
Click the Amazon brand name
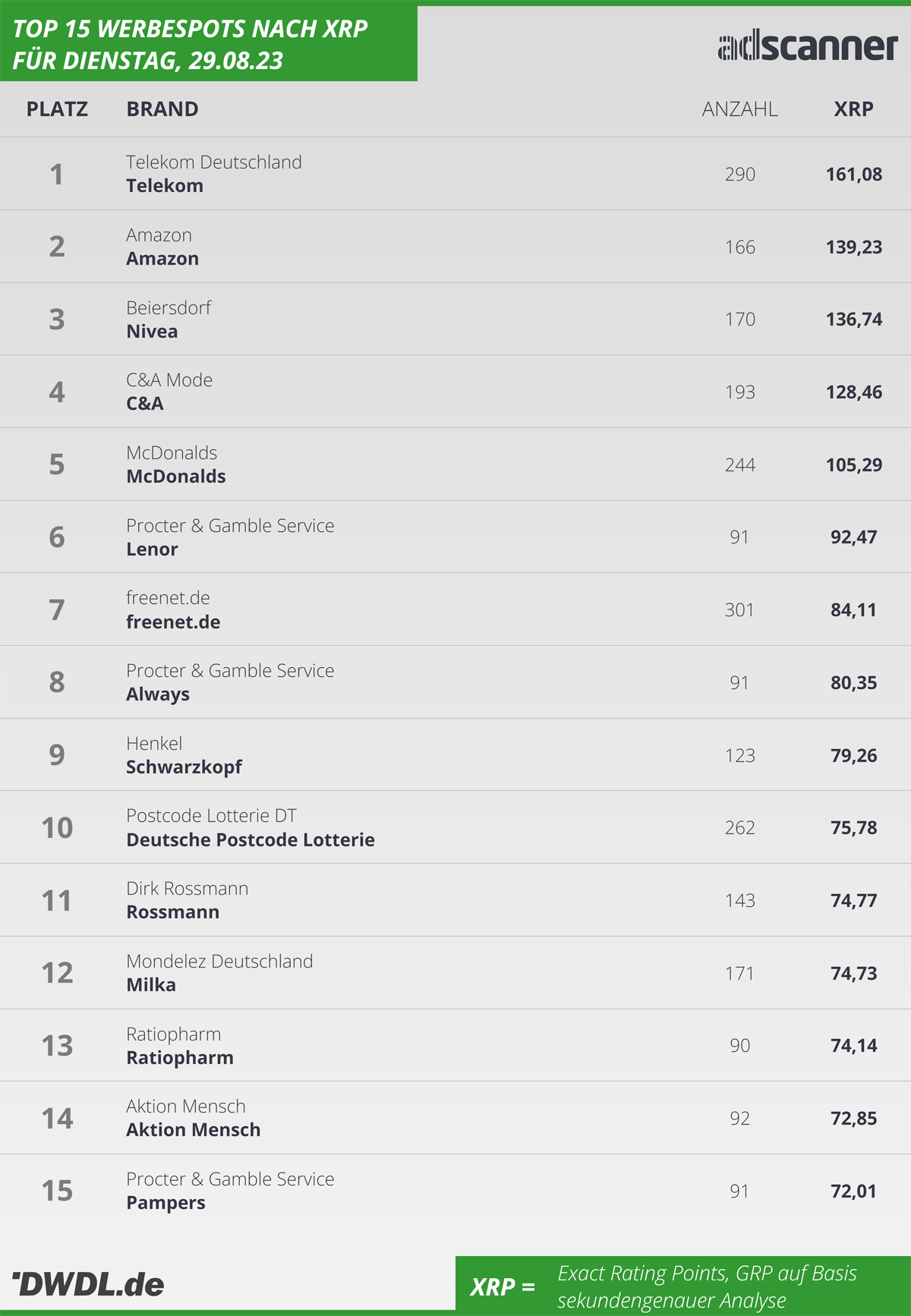162,259
